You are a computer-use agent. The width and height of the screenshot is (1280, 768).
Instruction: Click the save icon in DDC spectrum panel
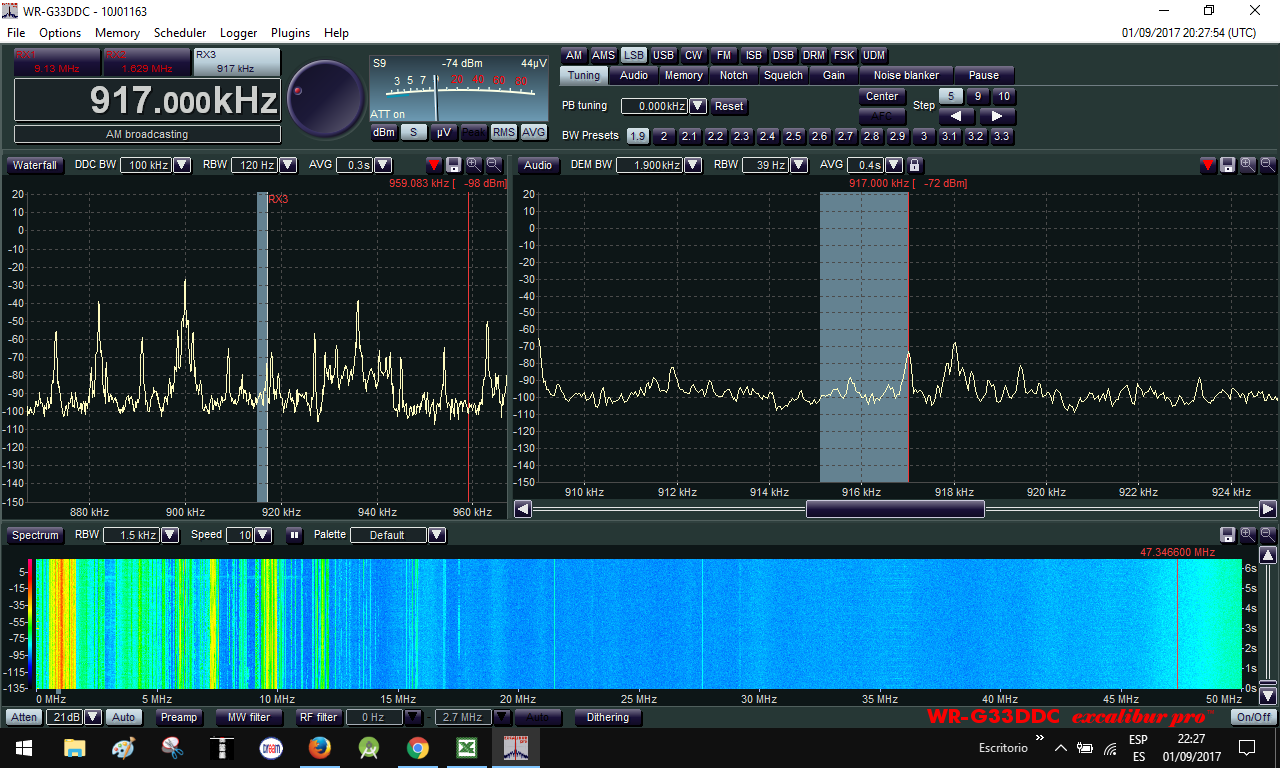tap(453, 165)
